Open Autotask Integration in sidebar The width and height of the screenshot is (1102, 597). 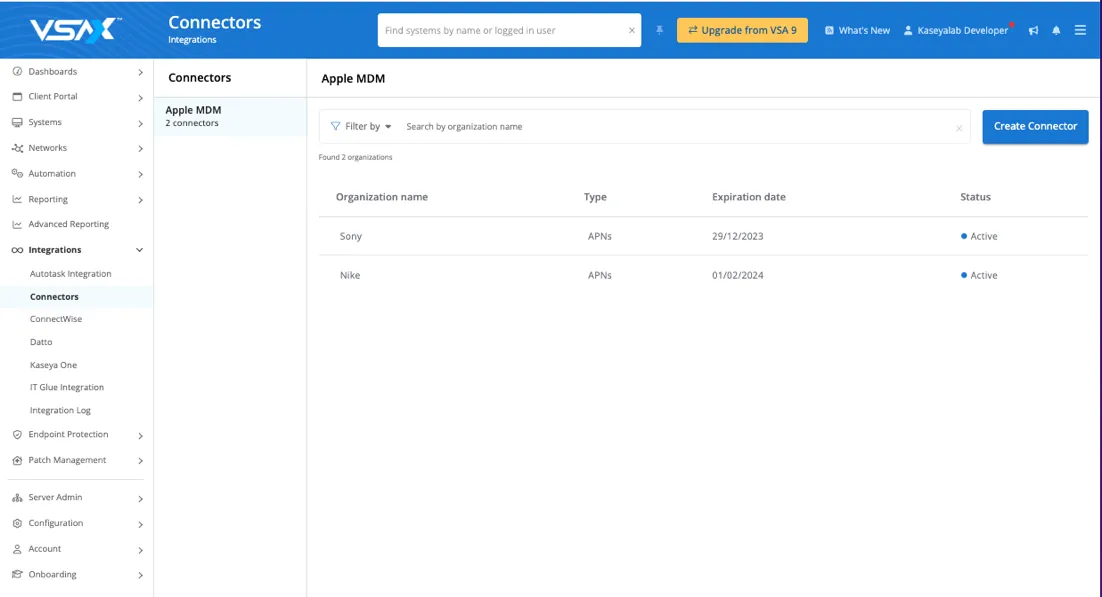click(70, 273)
